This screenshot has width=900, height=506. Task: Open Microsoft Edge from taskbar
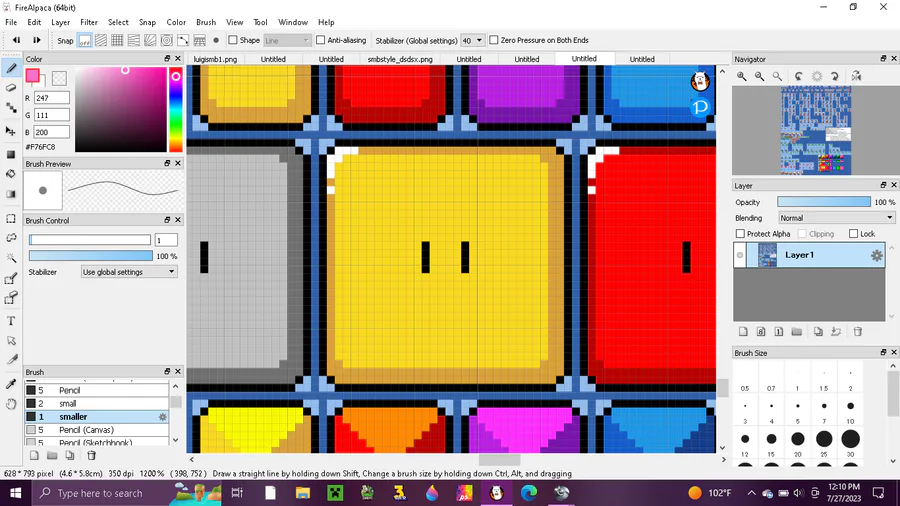tap(529, 493)
